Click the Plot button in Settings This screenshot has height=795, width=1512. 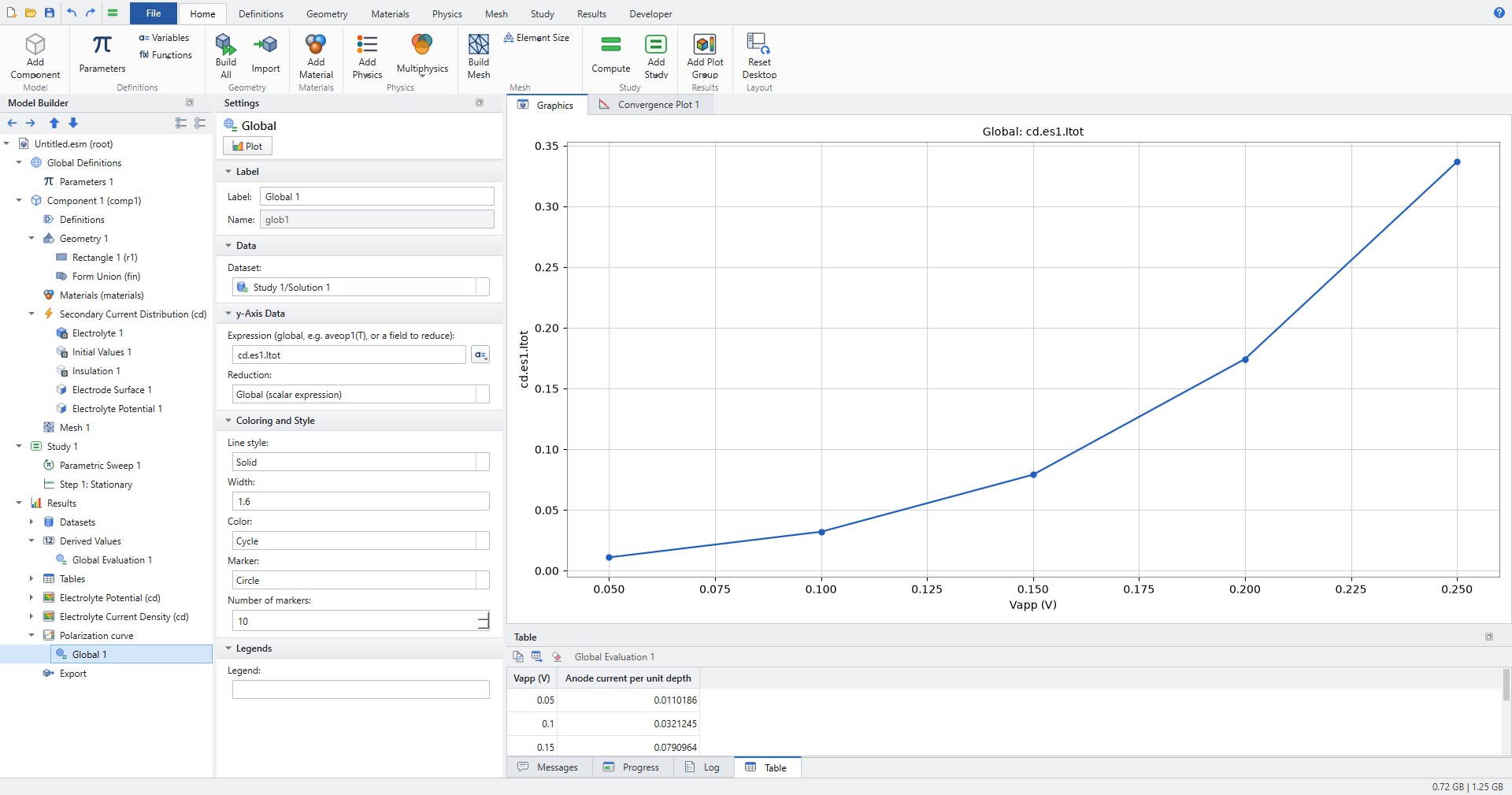pyautogui.click(x=247, y=146)
